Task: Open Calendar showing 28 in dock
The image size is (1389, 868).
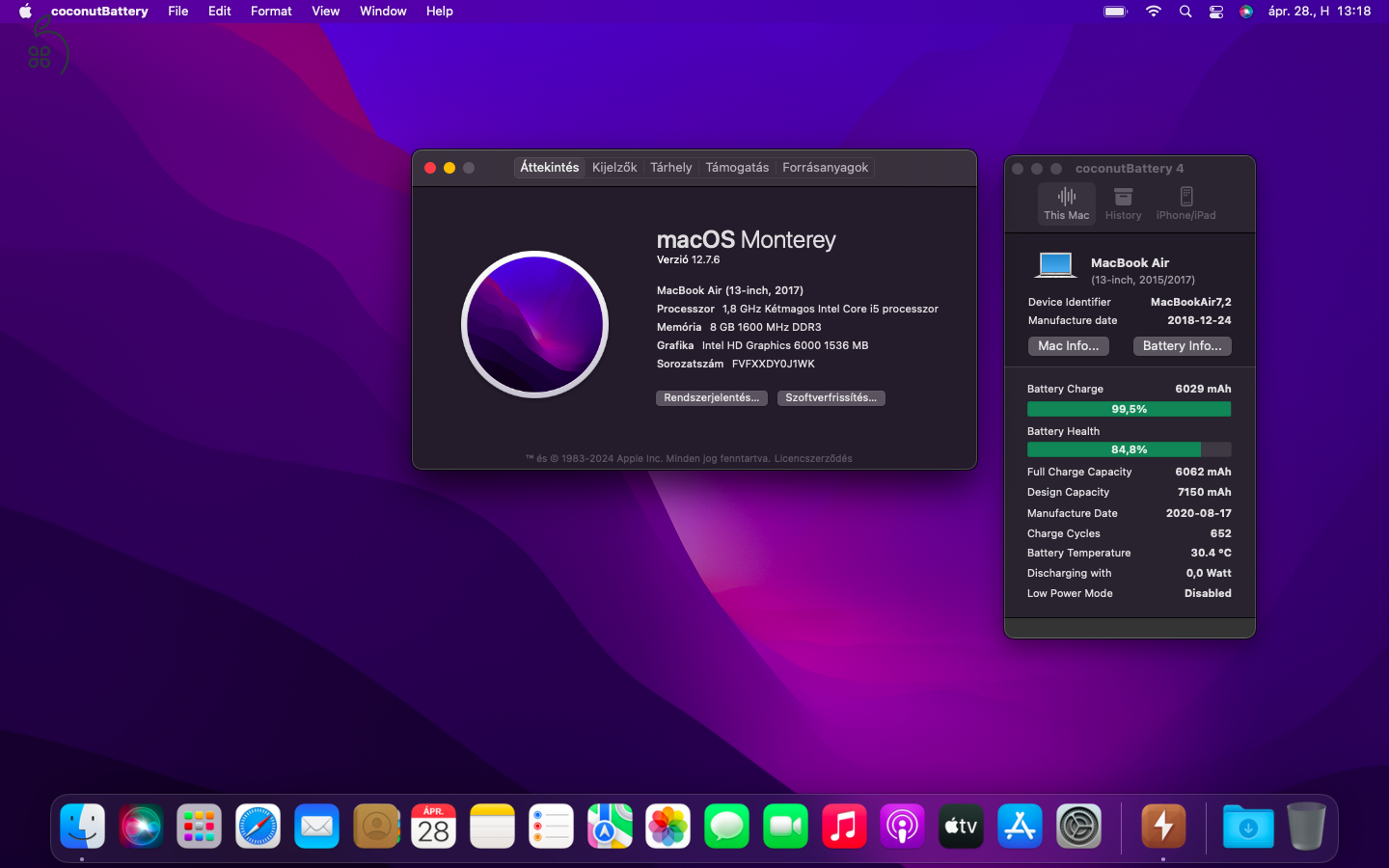Action: click(x=434, y=827)
